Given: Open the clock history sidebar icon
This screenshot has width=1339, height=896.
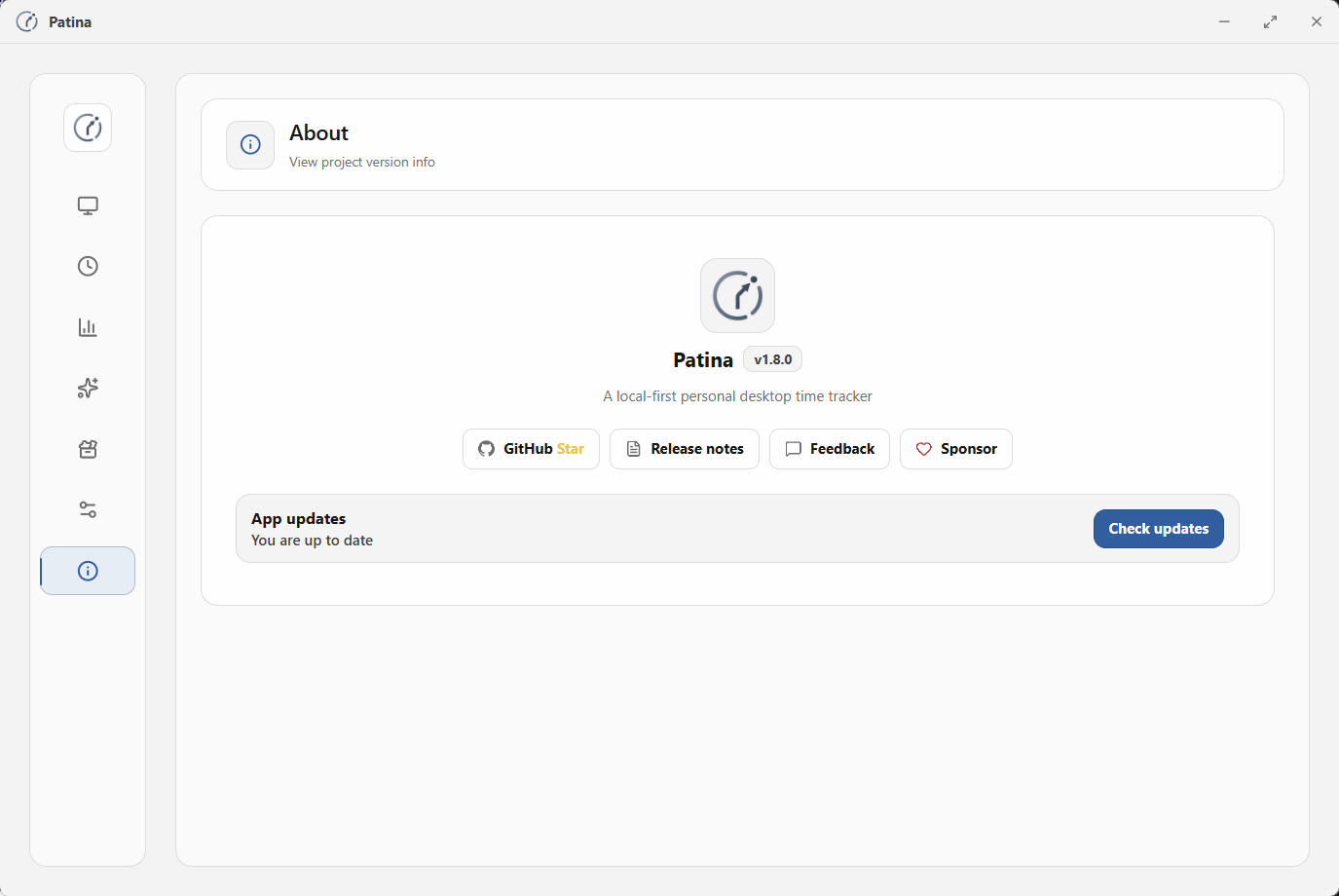Looking at the screenshot, I should (x=88, y=266).
